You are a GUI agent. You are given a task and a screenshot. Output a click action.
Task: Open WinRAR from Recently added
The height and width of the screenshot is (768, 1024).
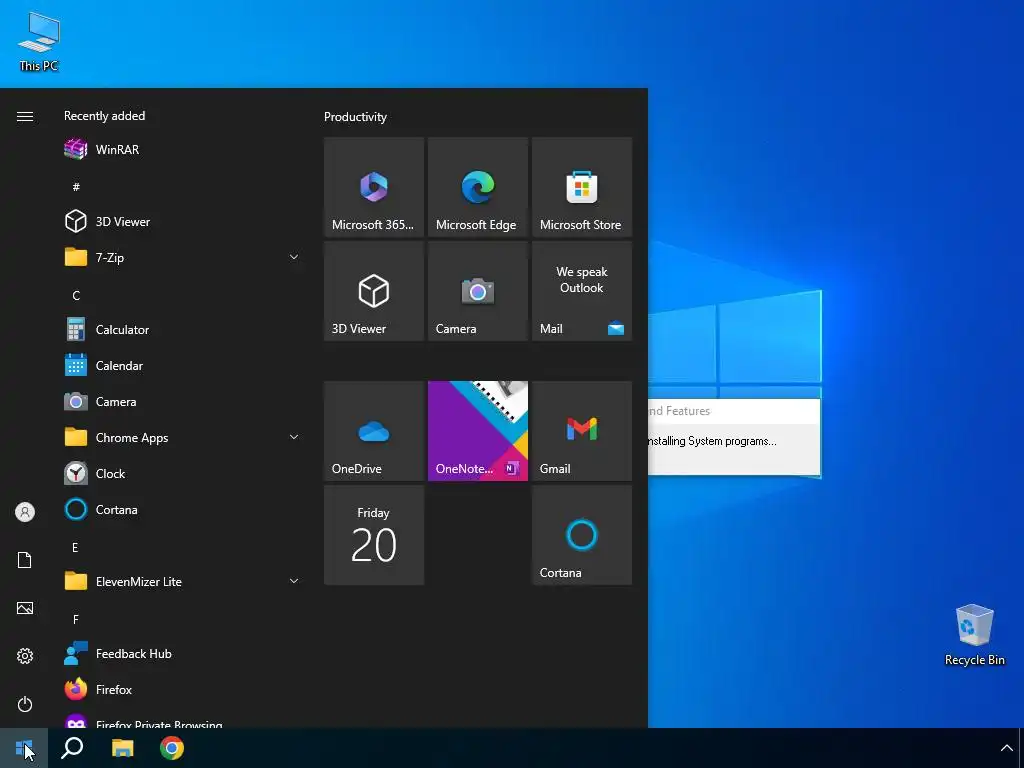(183, 150)
